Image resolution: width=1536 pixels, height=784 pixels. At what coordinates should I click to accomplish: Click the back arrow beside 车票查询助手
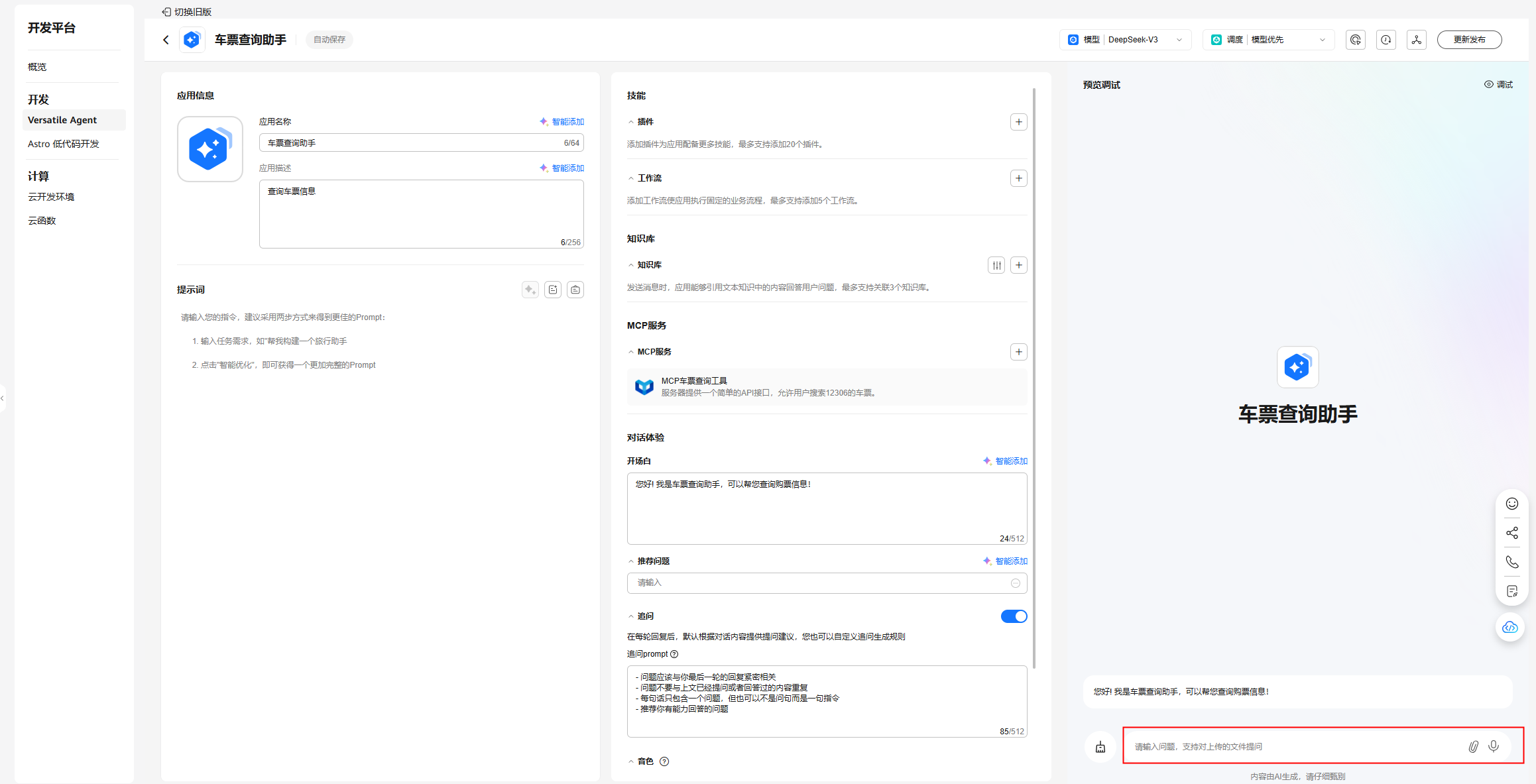click(x=166, y=40)
